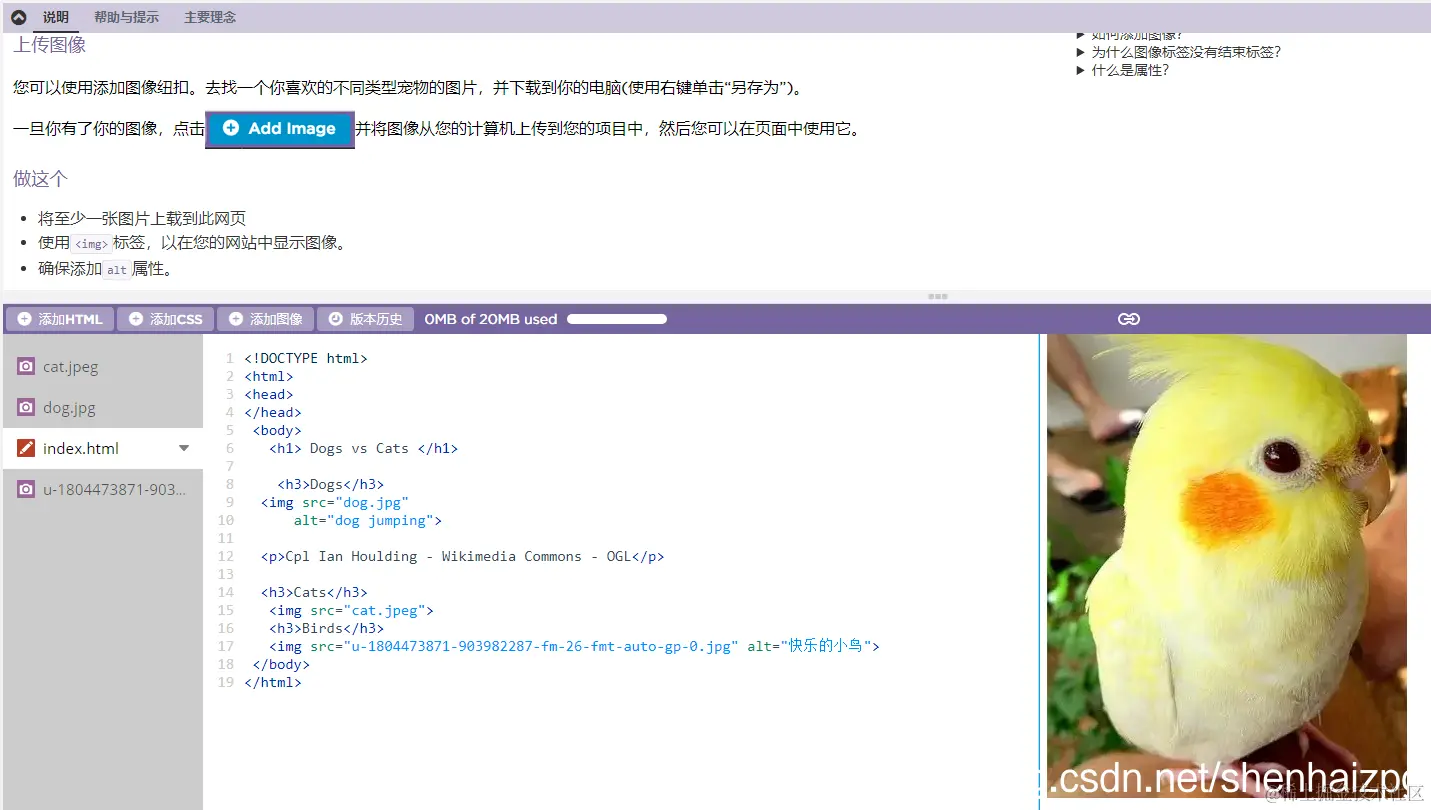
Task: Click the panel divider handle above the editor
Action: click(936, 296)
